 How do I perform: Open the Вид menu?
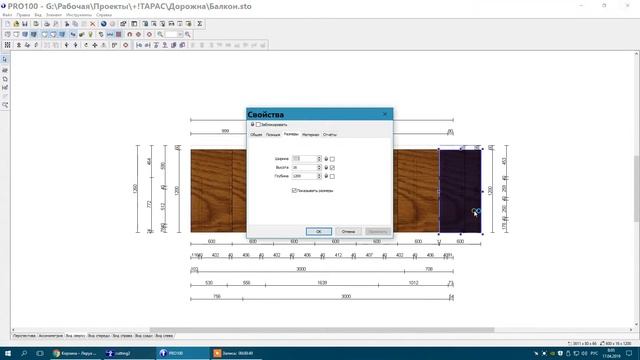click(x=38, y=15)
